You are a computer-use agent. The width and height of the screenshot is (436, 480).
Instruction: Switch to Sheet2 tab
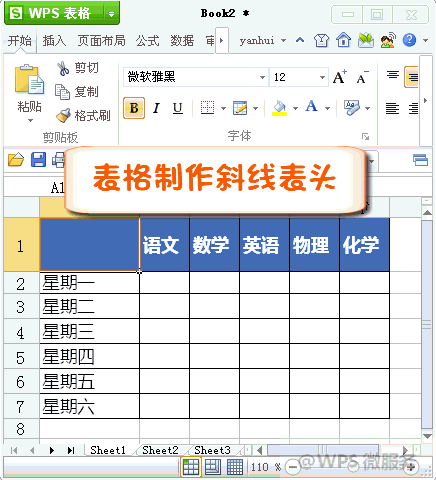coord(160,450)
